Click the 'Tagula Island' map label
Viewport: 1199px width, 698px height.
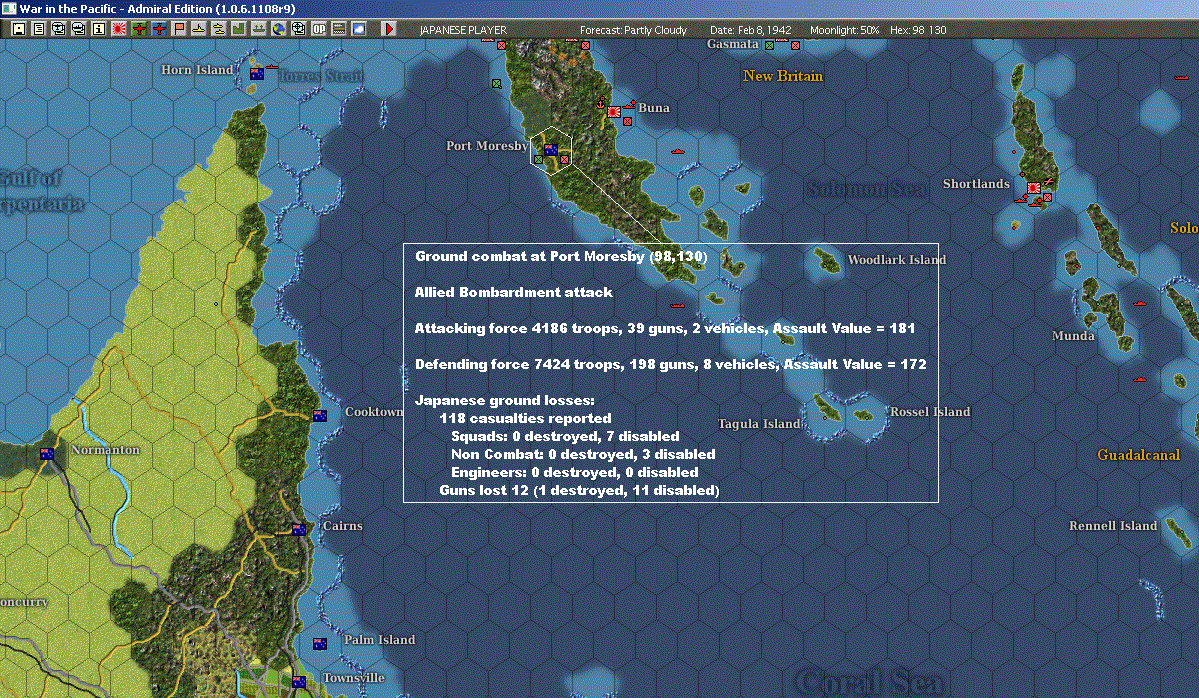tap(759, 424)
